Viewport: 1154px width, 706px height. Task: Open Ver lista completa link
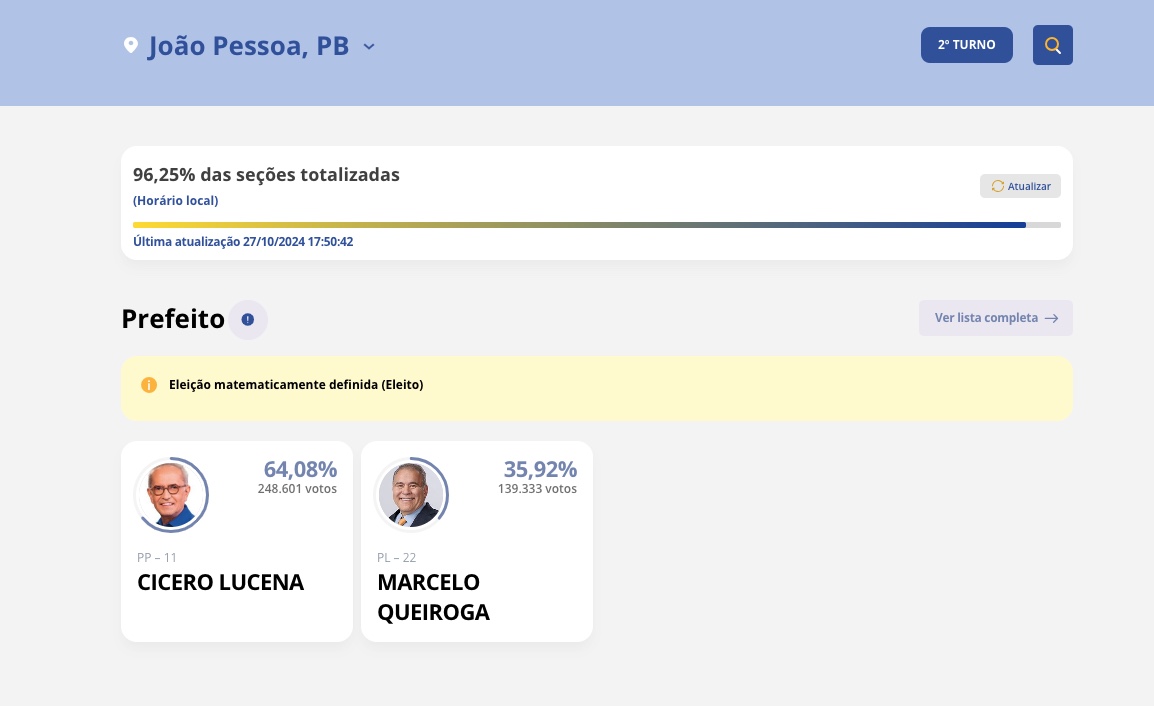pyautogui.click(x=986, y=318)
